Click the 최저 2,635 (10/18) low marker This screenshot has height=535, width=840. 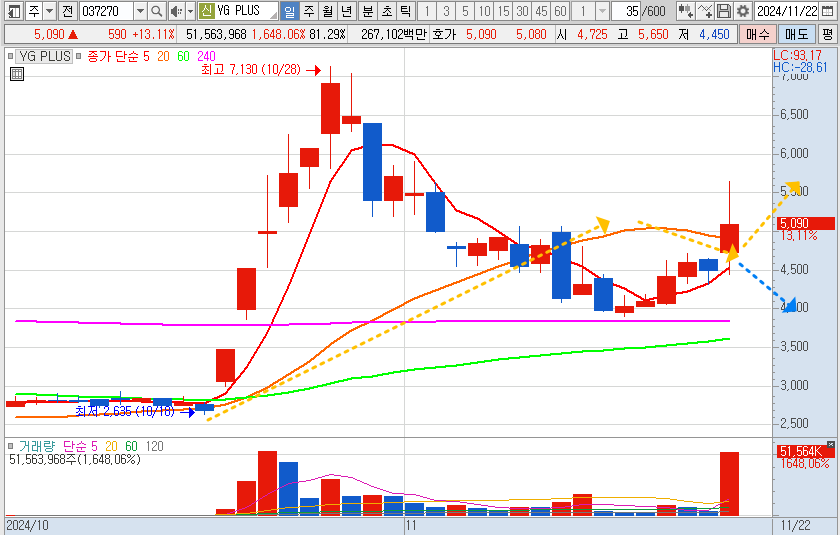click(125, 411)
